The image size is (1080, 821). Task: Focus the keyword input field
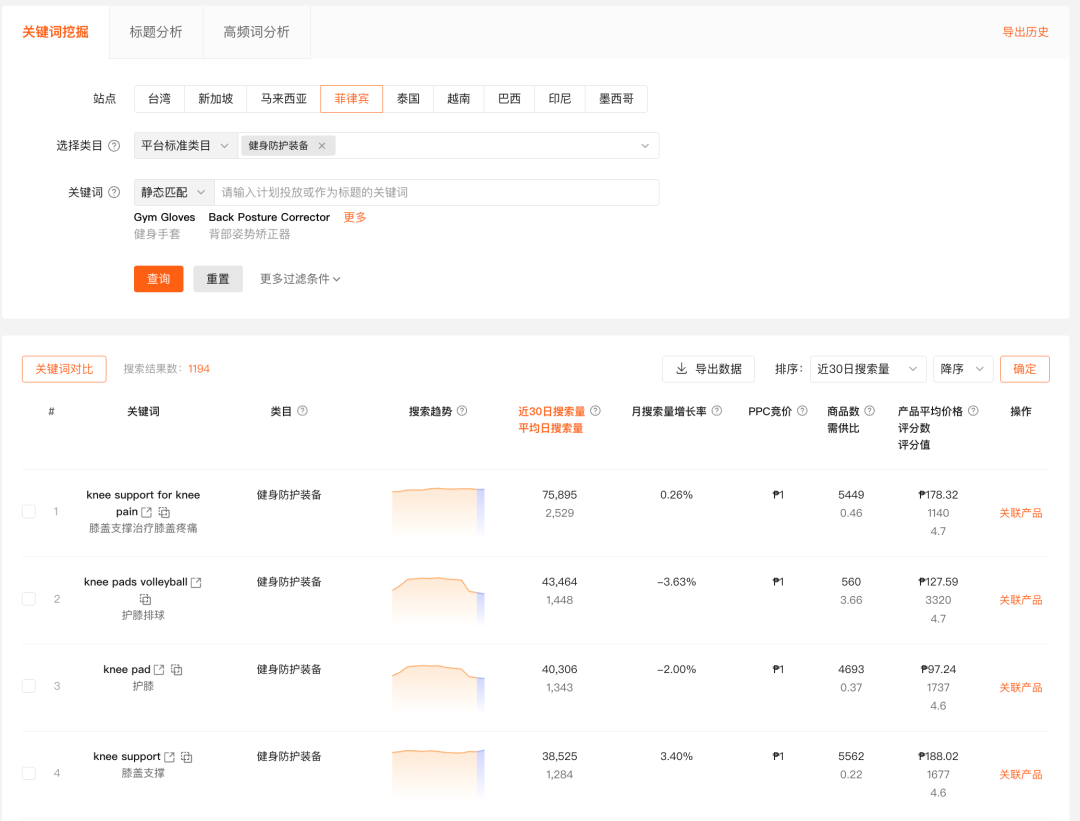(x=437, y=192)
